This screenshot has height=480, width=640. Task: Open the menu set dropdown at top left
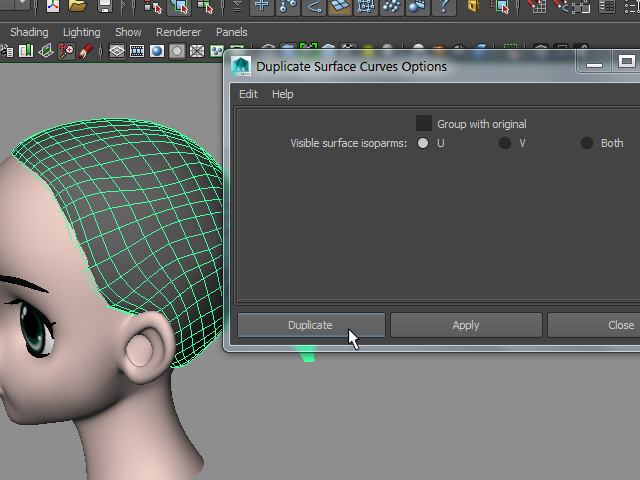tap(22, 6)
